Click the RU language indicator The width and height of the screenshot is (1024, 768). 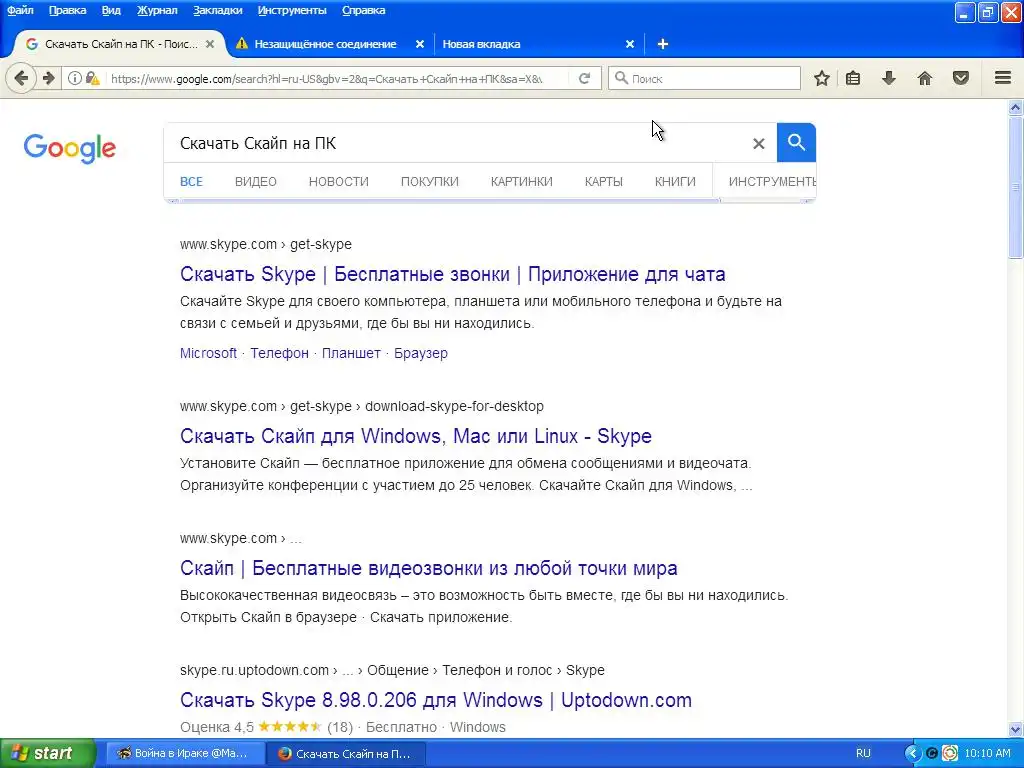point(863,753)
